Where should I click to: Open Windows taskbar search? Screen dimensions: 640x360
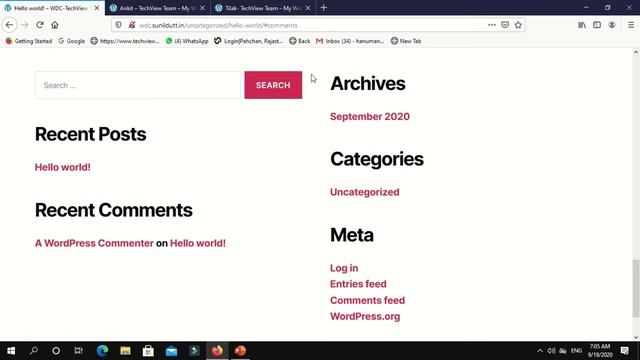click(34, 351)
